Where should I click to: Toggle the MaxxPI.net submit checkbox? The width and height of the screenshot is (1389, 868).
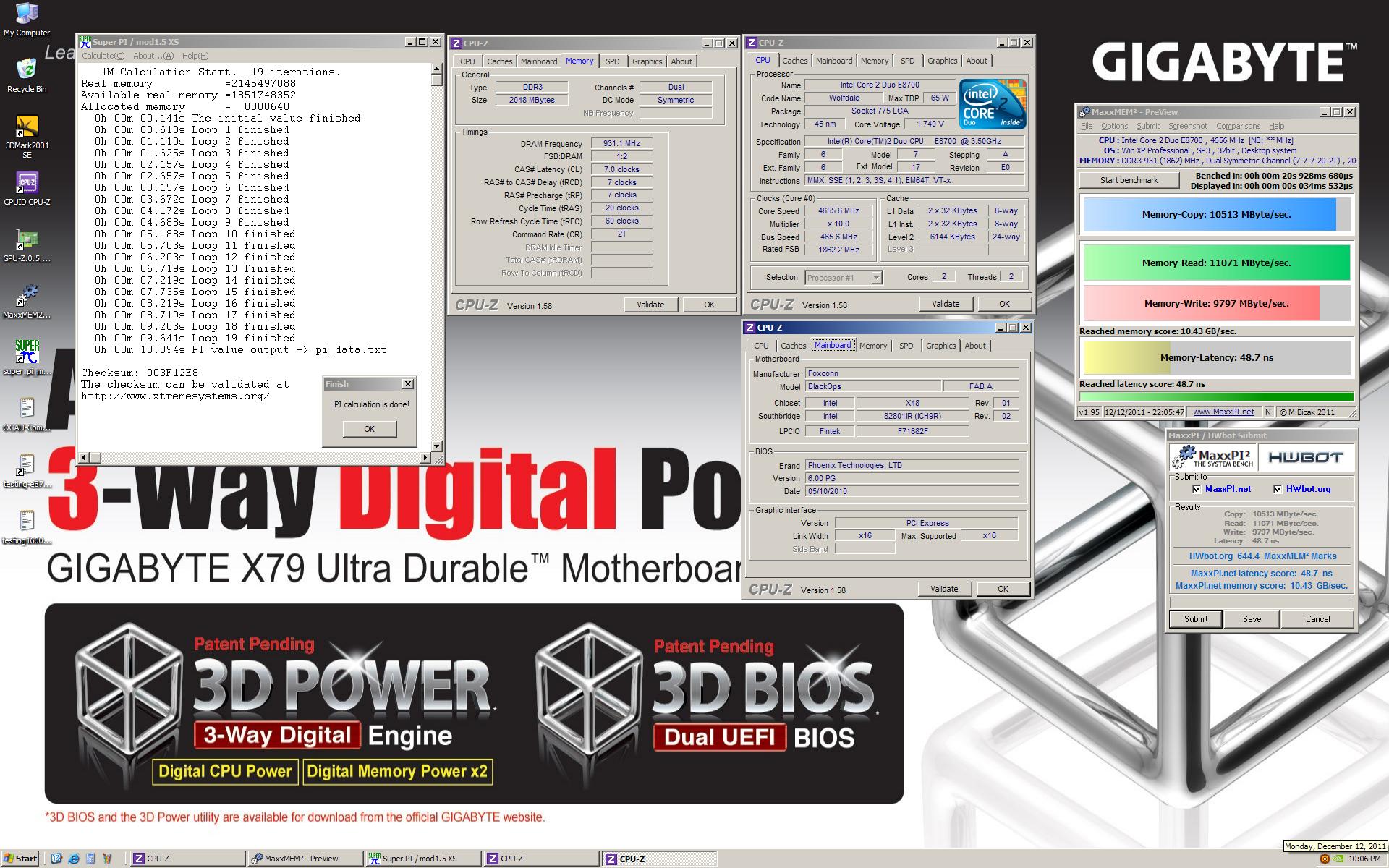[1197, 489]
